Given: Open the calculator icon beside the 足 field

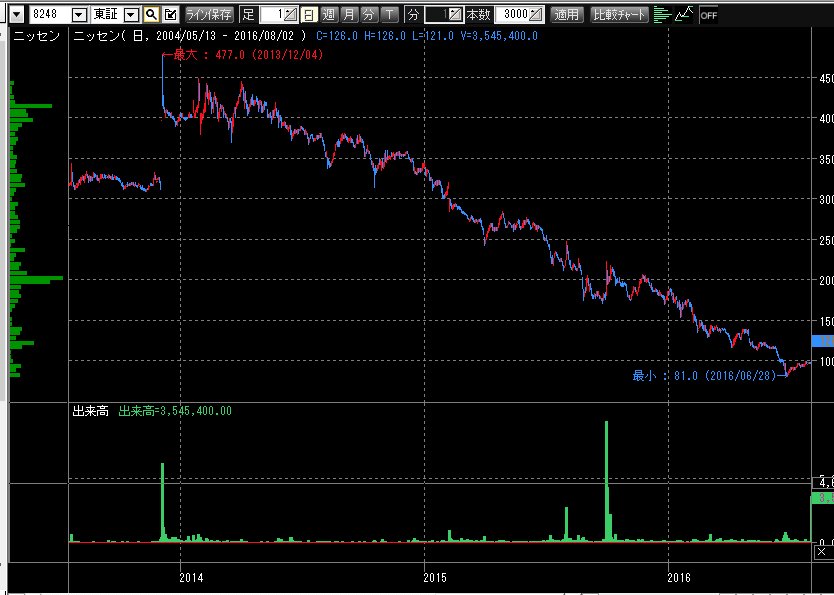Looking at the screenshot, I should [x=290, y=15].
